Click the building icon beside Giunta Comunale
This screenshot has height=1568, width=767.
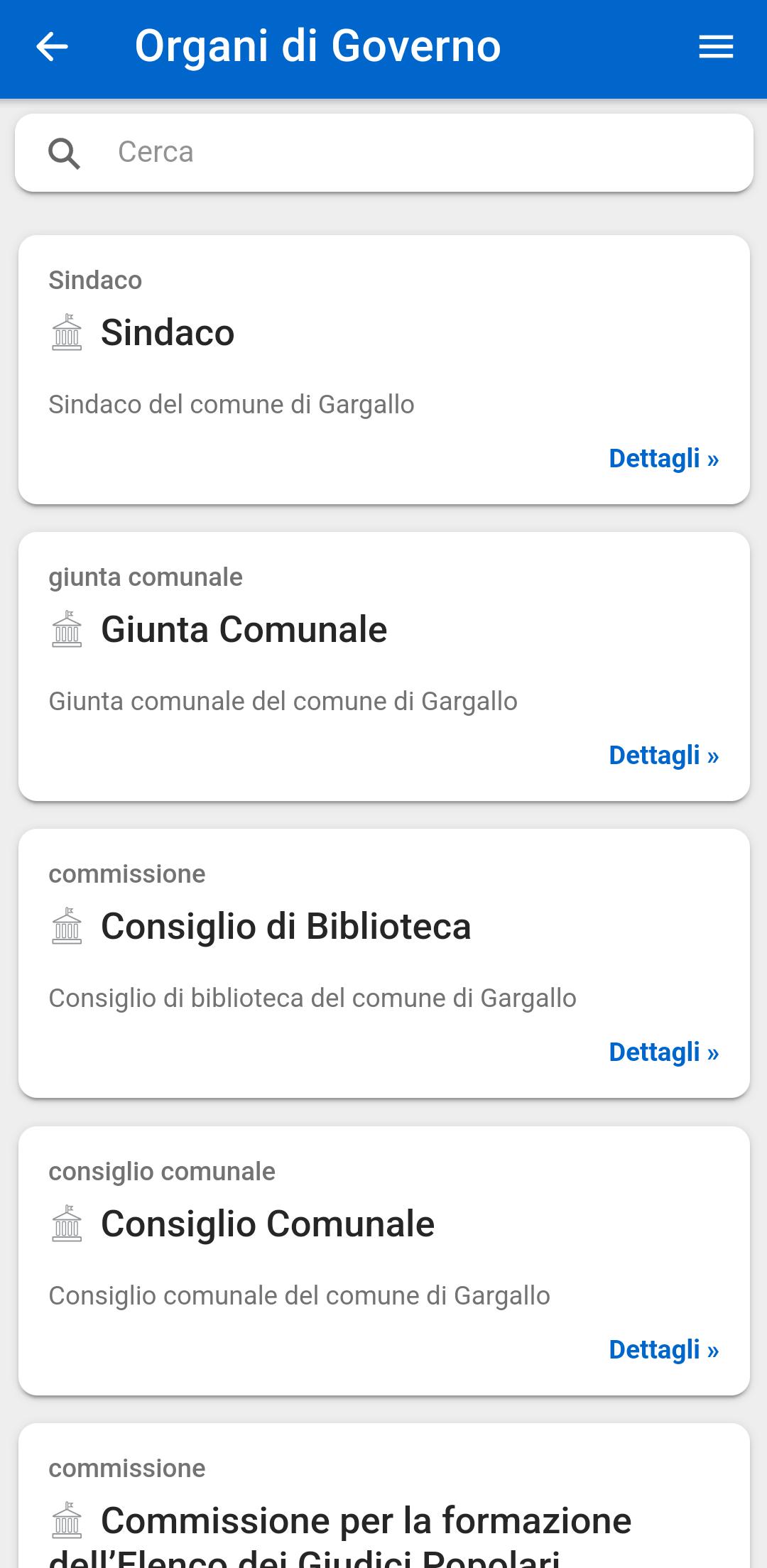coord(67,629)
